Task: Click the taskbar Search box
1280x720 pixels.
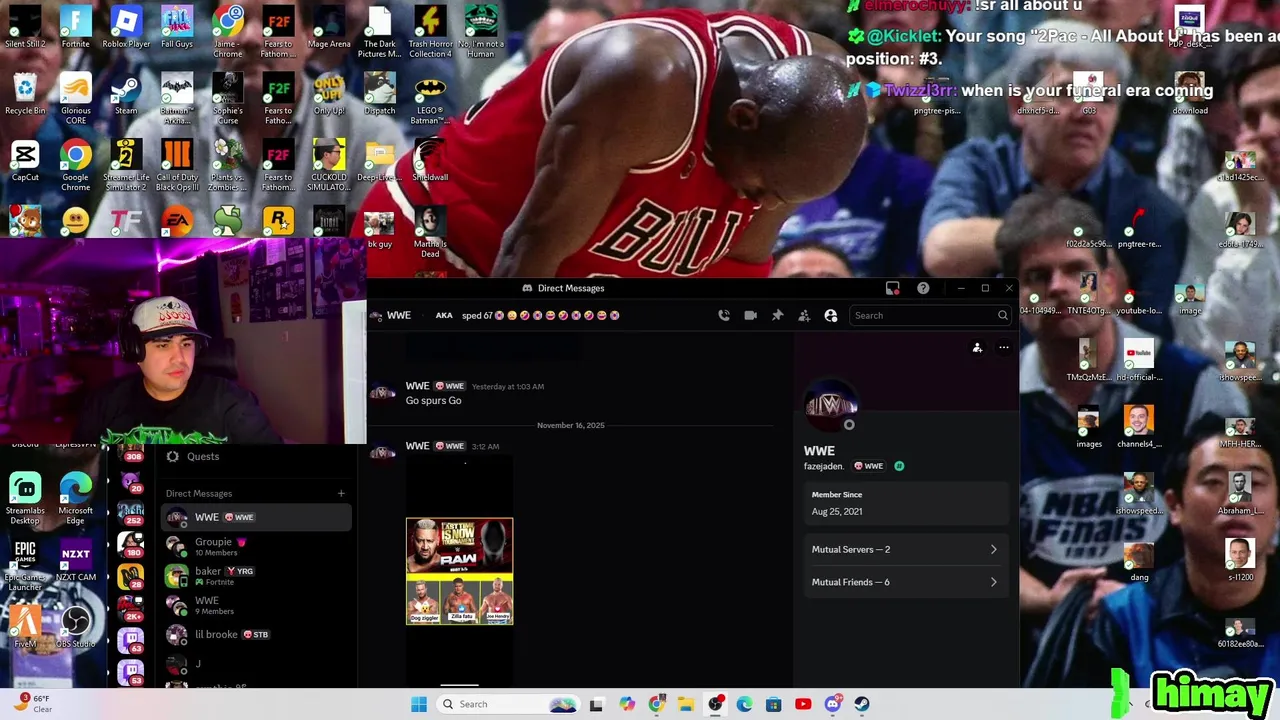Action: (x=508, y=704)
